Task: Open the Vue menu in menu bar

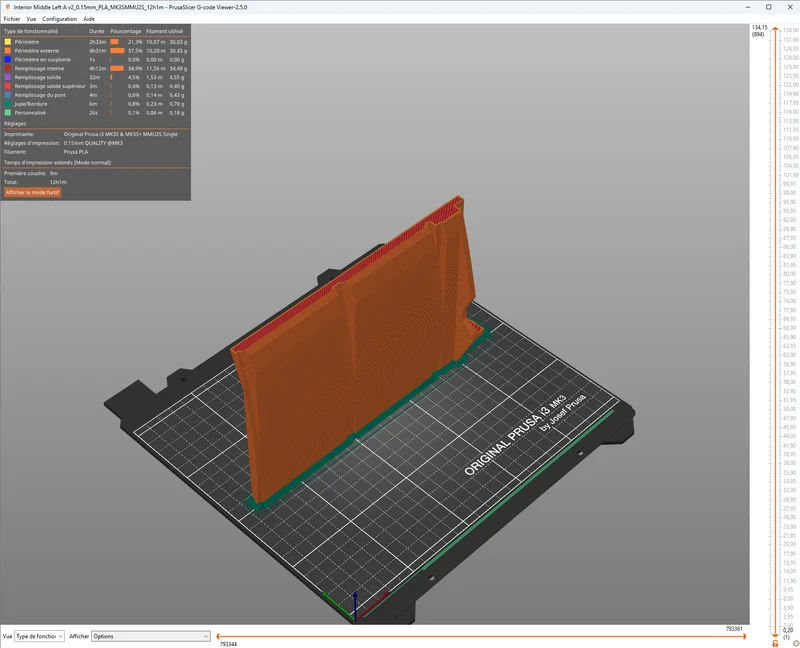Action: (x=31, y=19)
